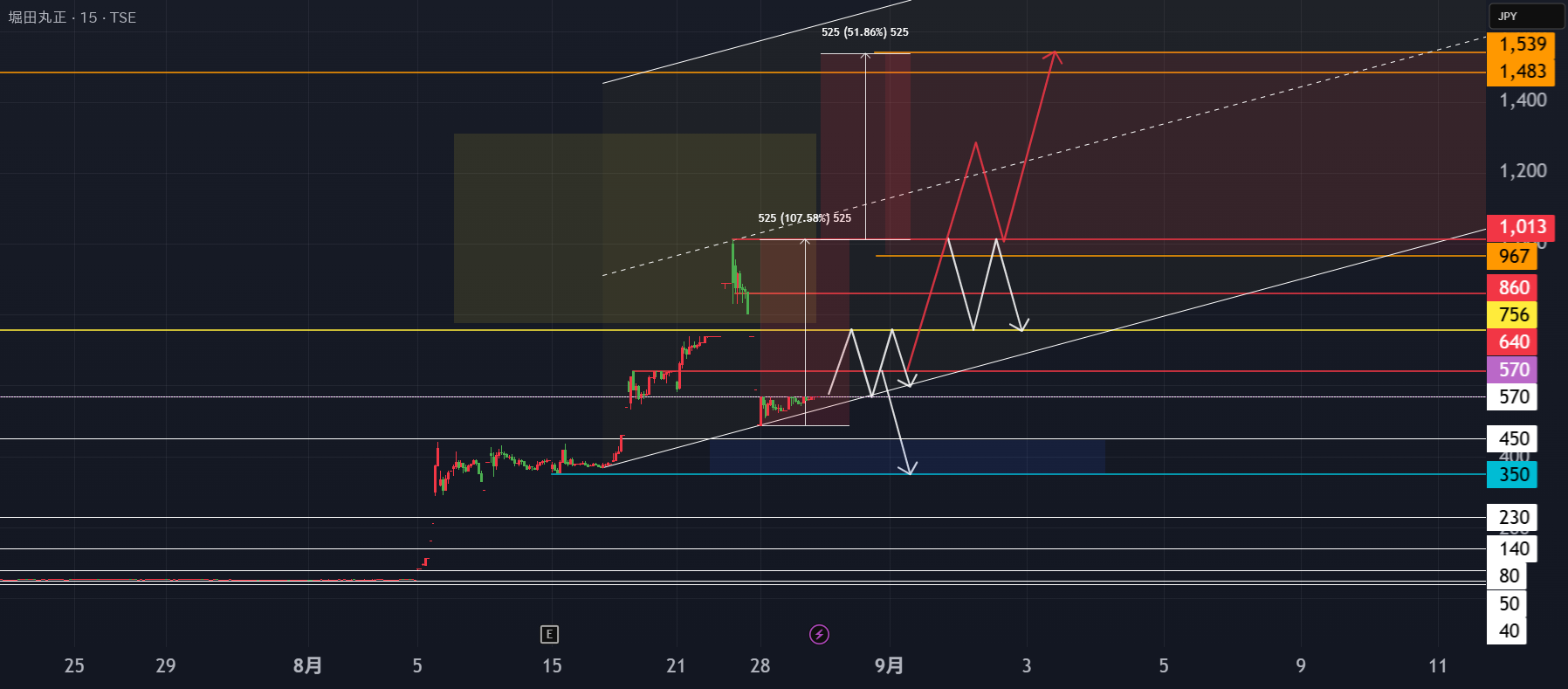Click the 40 price label
The width and height of the screenshot is (1568, 689).
pos(1508,631)
